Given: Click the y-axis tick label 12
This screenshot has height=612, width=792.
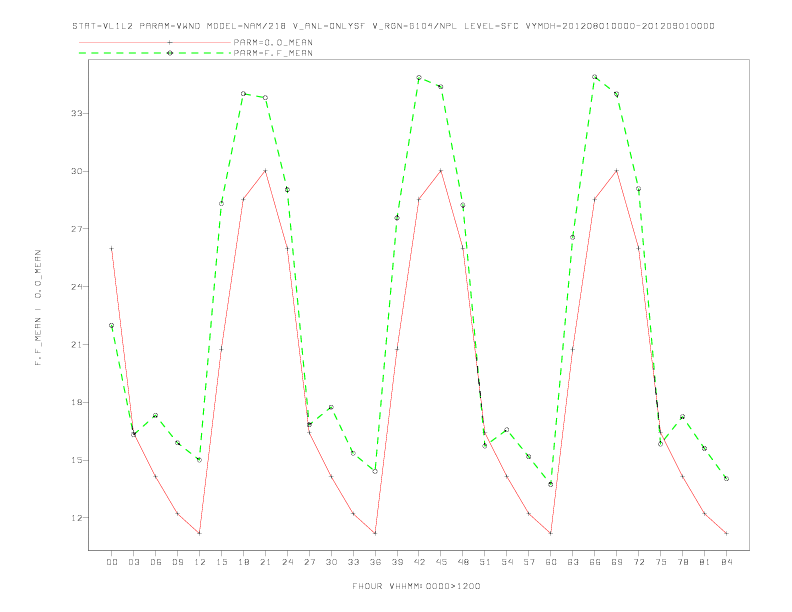Looking at the screenshot, I should pyautogui.click(x=77, y=518).
